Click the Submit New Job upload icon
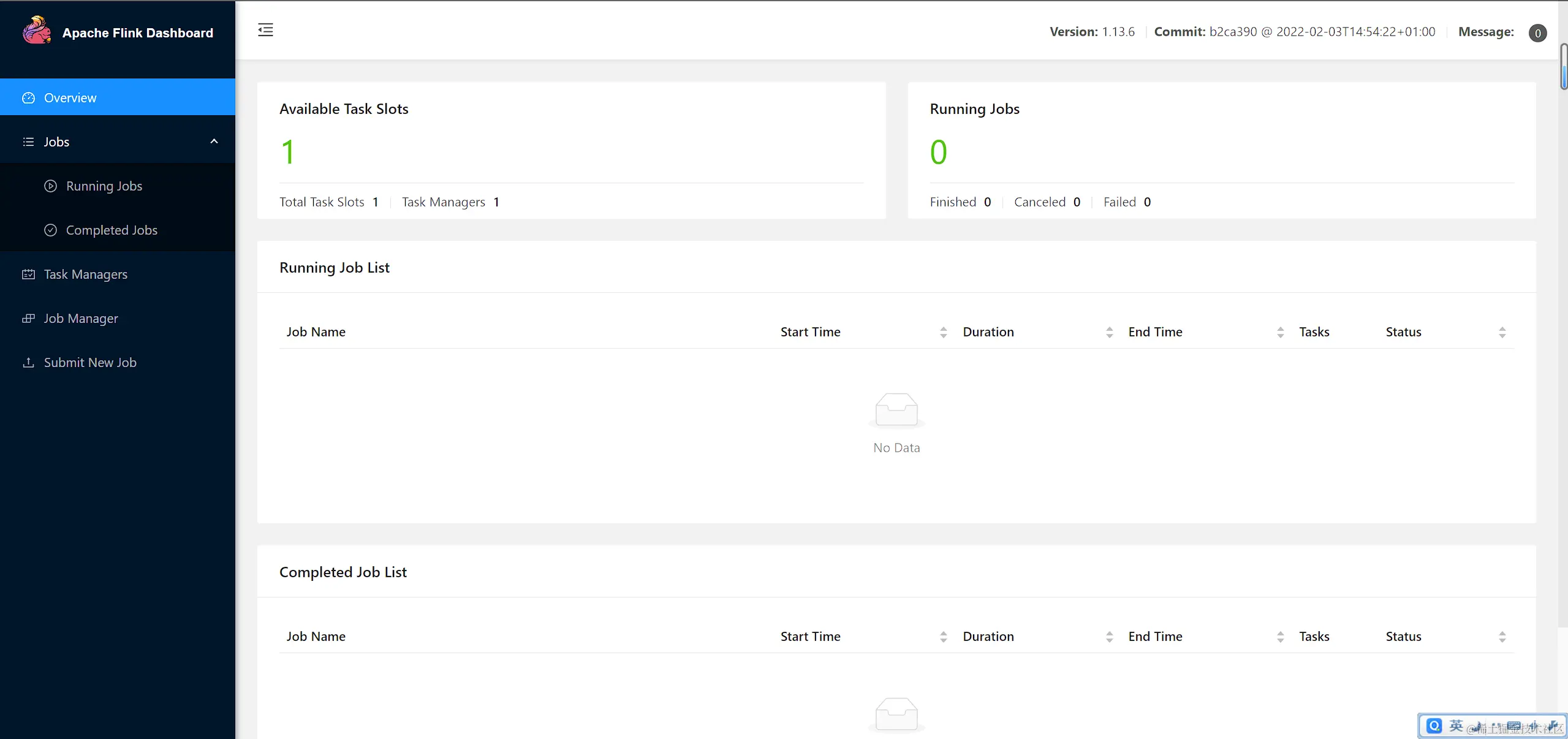The height and width of the screenshot is (739, 1568). click(x=28, y=363)
